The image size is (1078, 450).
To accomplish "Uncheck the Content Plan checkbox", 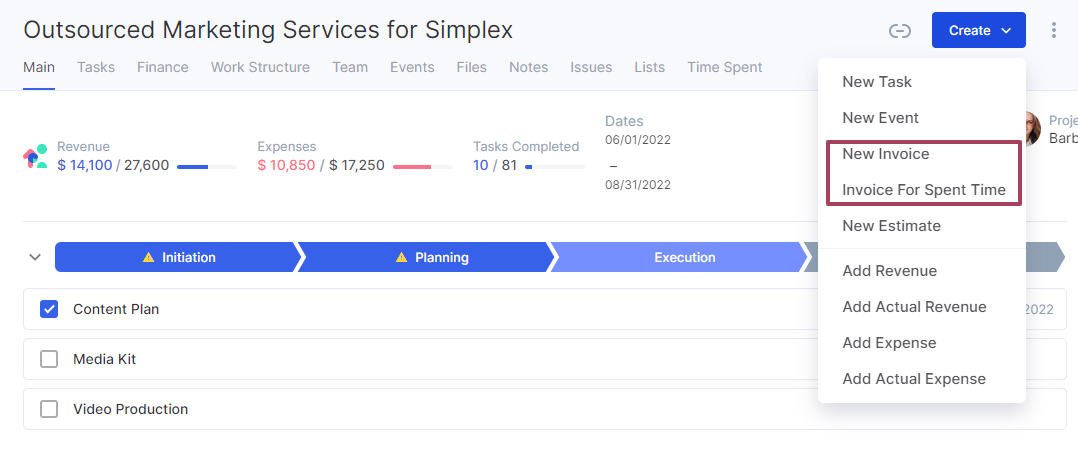I will pyautogui.click(x=49, y=309).
